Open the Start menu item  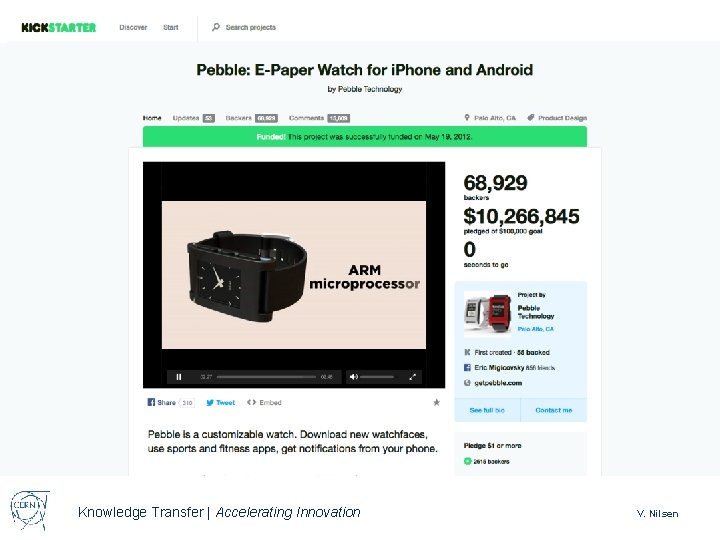(x=170, y=28)
